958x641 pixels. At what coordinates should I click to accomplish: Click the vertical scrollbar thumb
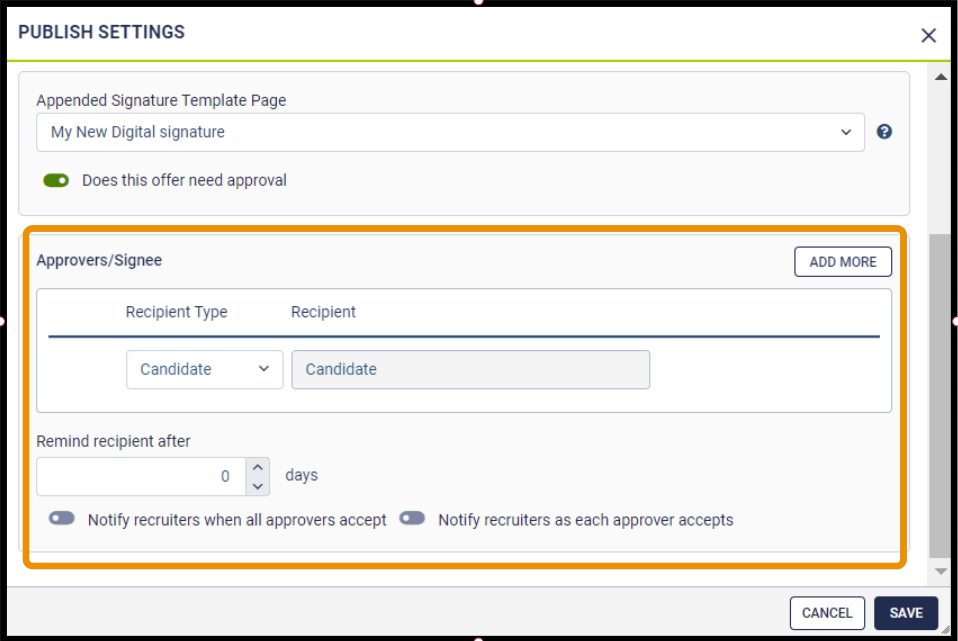940,395
